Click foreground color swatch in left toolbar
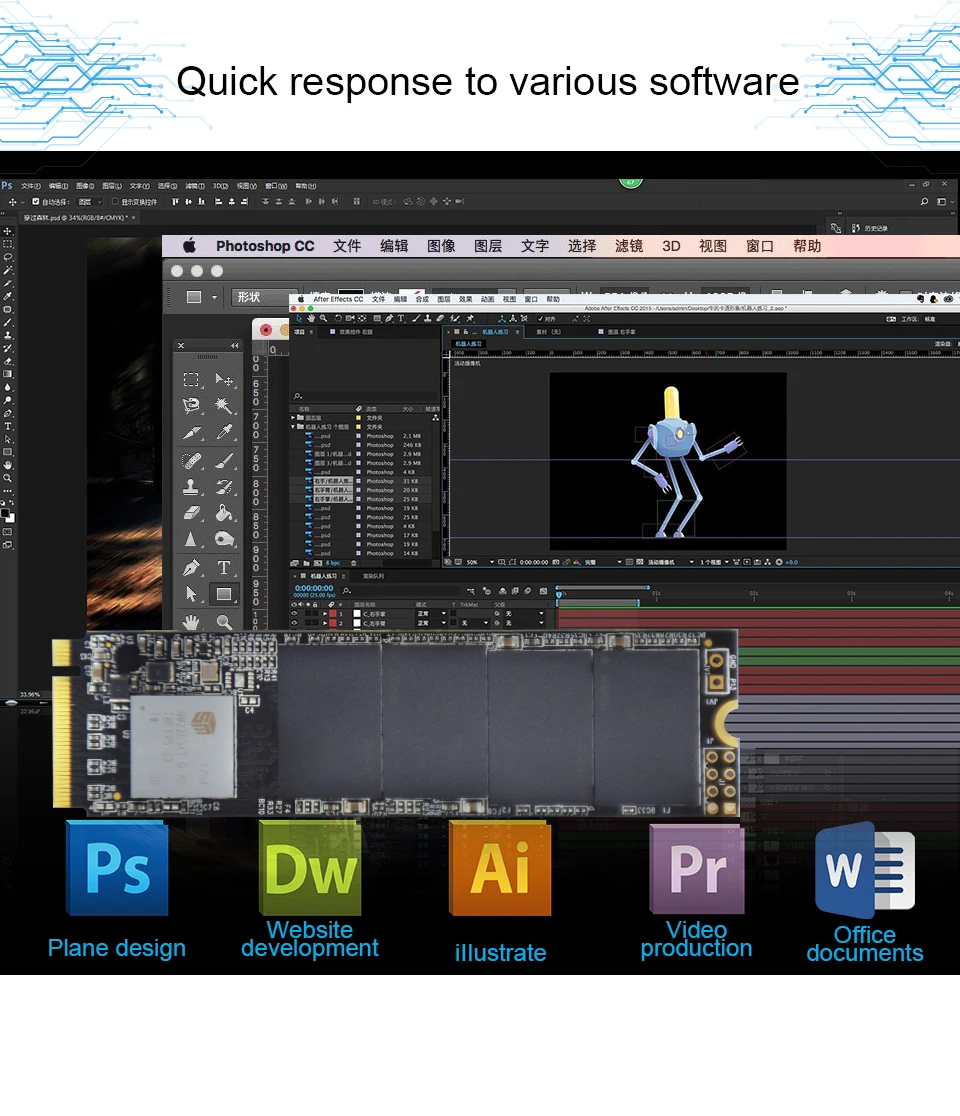This screenshot has height=1116, width=960. (5, 513)
